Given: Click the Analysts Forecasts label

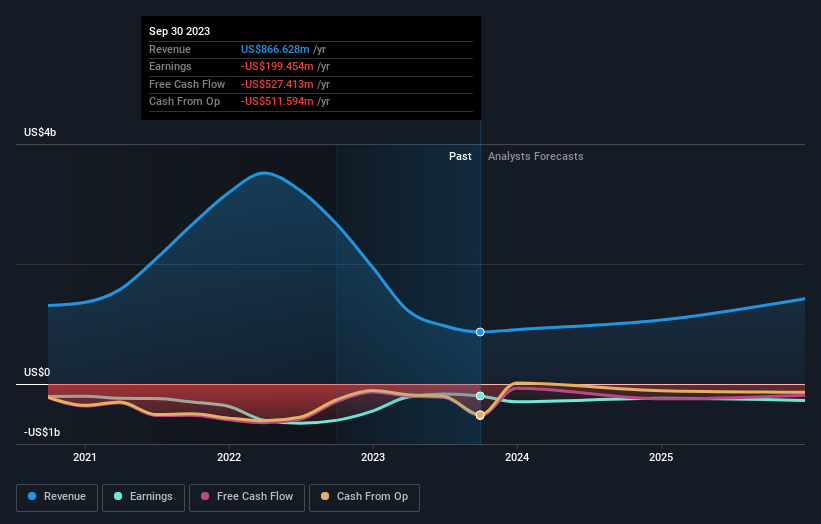Looking at the screenshot, I should pos(536,156).
